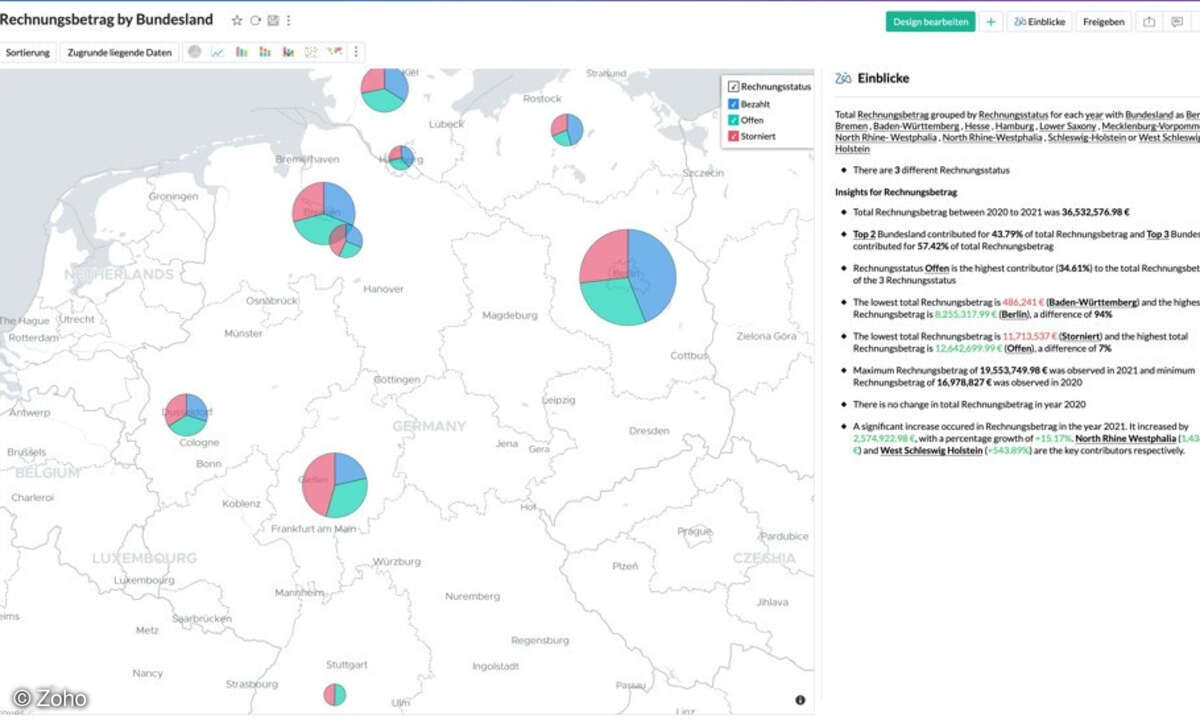Click the 'Hesse' link in the insights summary
Screen dimensions: 1200x720
pyautogui.click(x=977, y=127)
